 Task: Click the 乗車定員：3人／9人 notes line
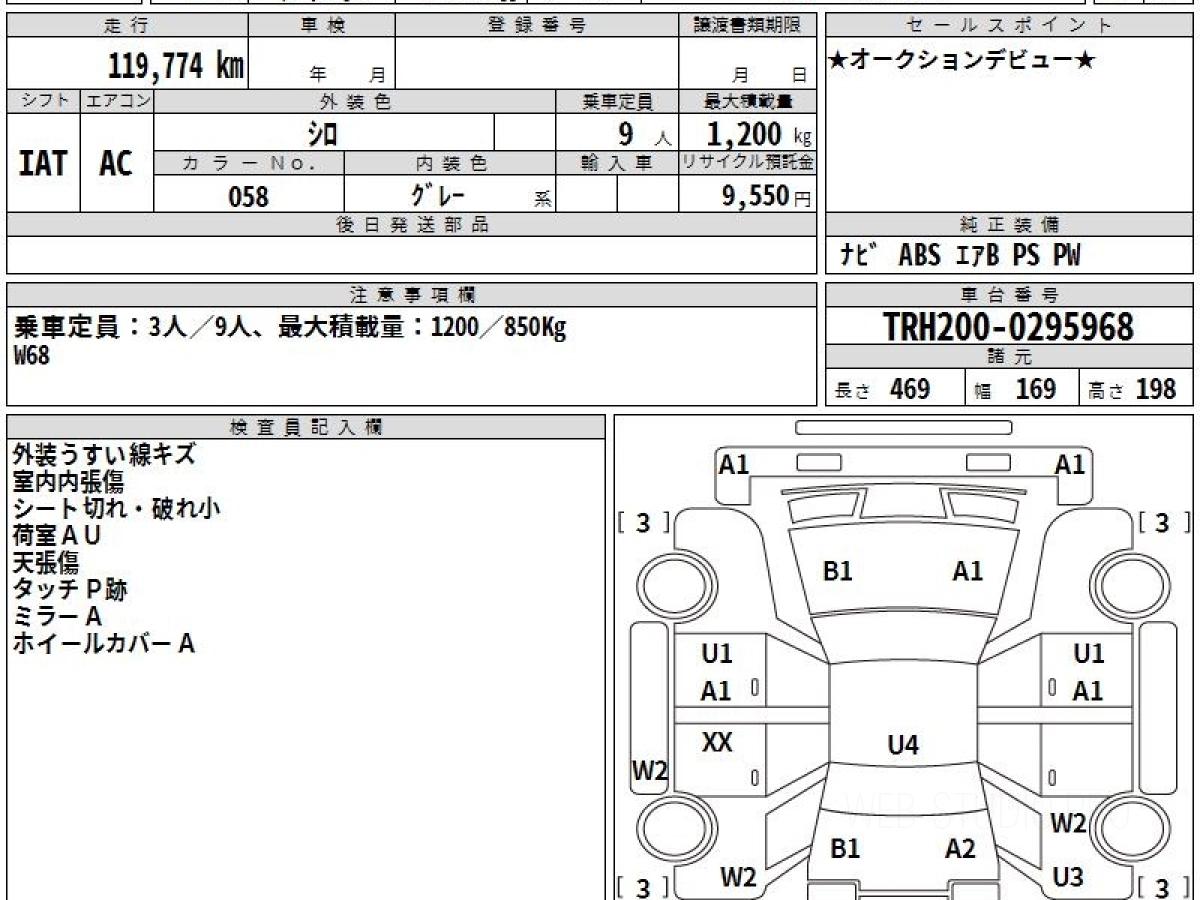click(x=290, y=327)
